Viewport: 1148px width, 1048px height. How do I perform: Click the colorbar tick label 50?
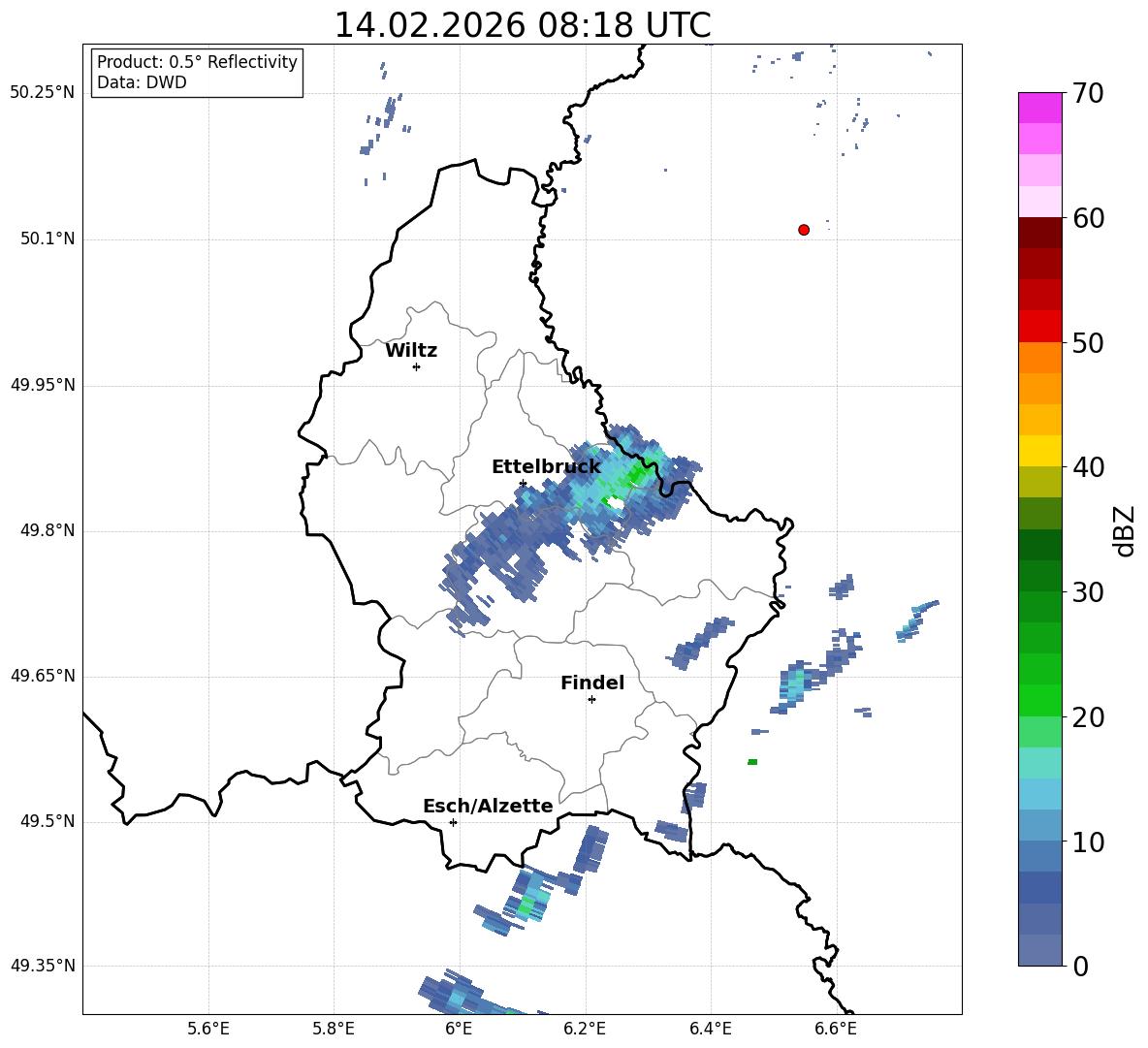coord(1088,343)
